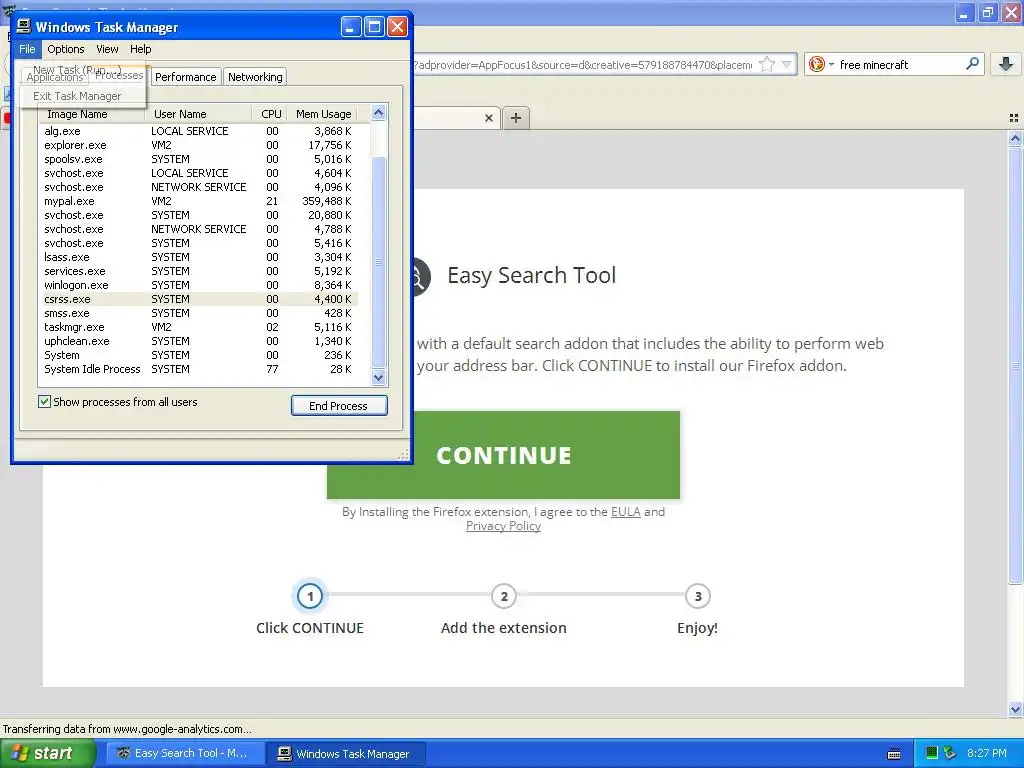Click 359,488 K memory value of mypal.exe
1024x768 pixels.
click(x=327, y=201)
